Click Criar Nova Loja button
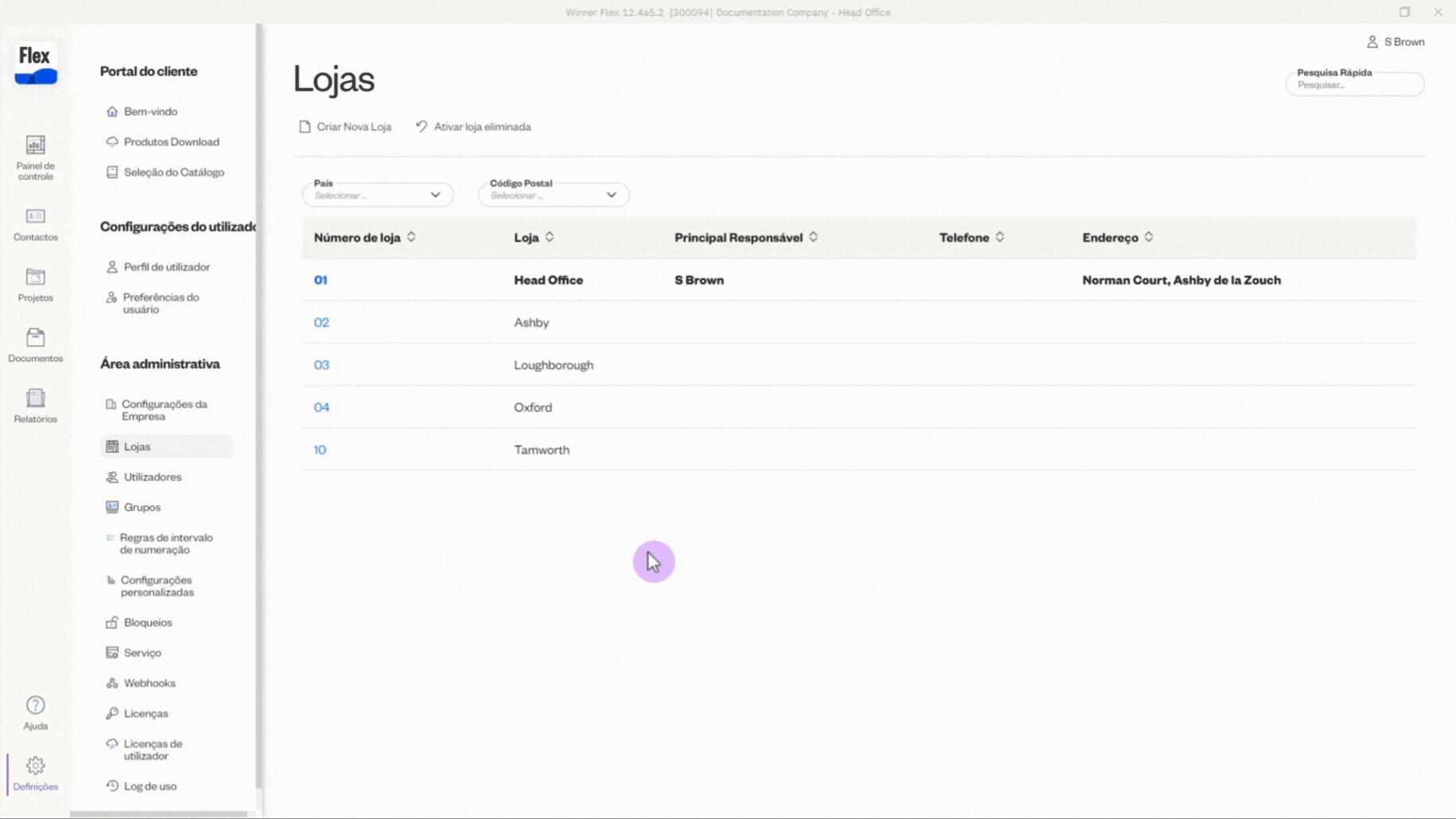 (x=345, y=126)
